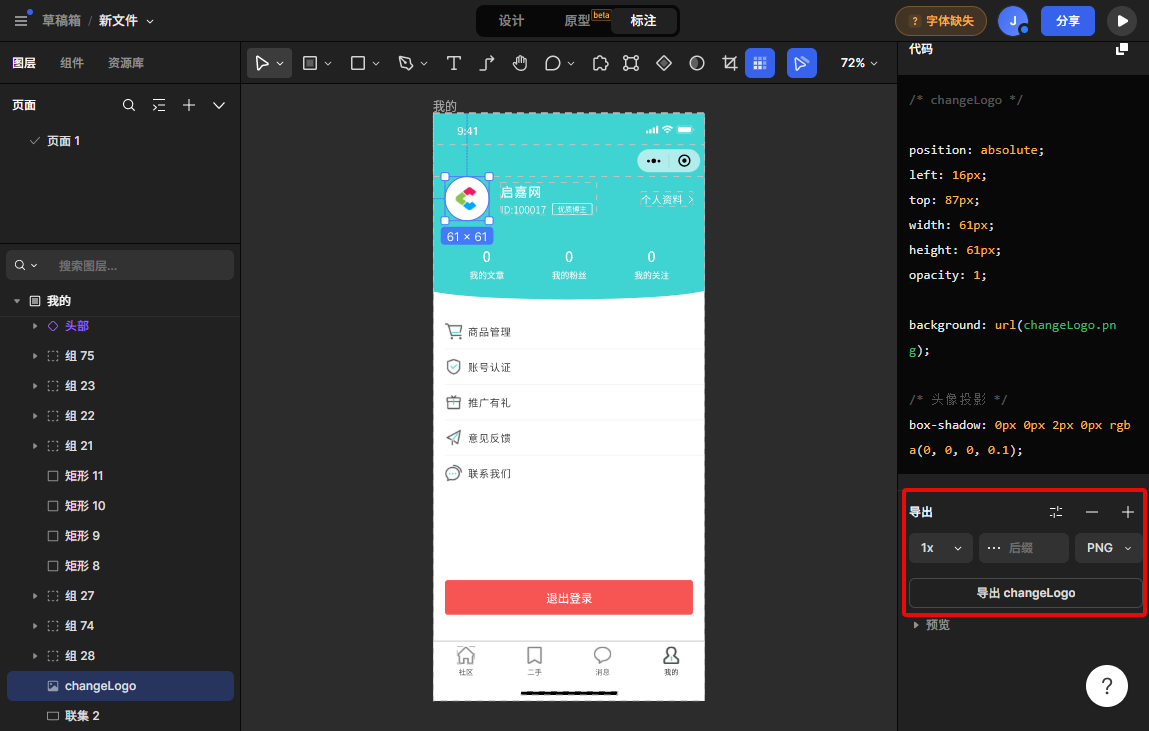Screen dimensions: 1149x731
Task: Copy code with the copy icon
Action: [1122, 48]
